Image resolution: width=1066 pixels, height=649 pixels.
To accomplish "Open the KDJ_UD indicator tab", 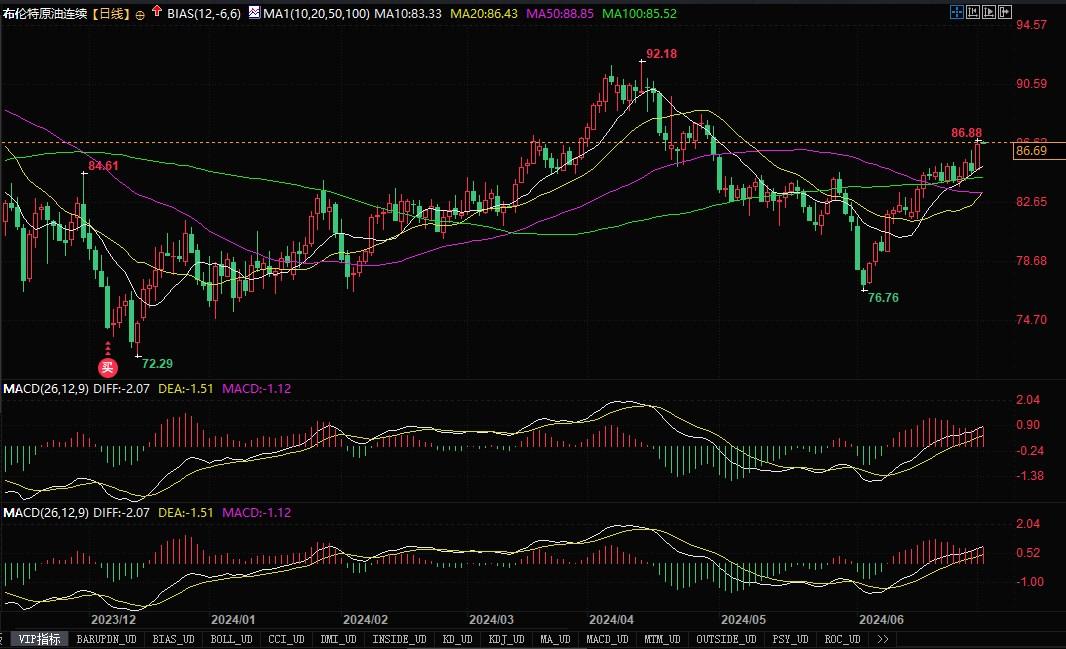I will pyautogui.click(x=508, y=639).
